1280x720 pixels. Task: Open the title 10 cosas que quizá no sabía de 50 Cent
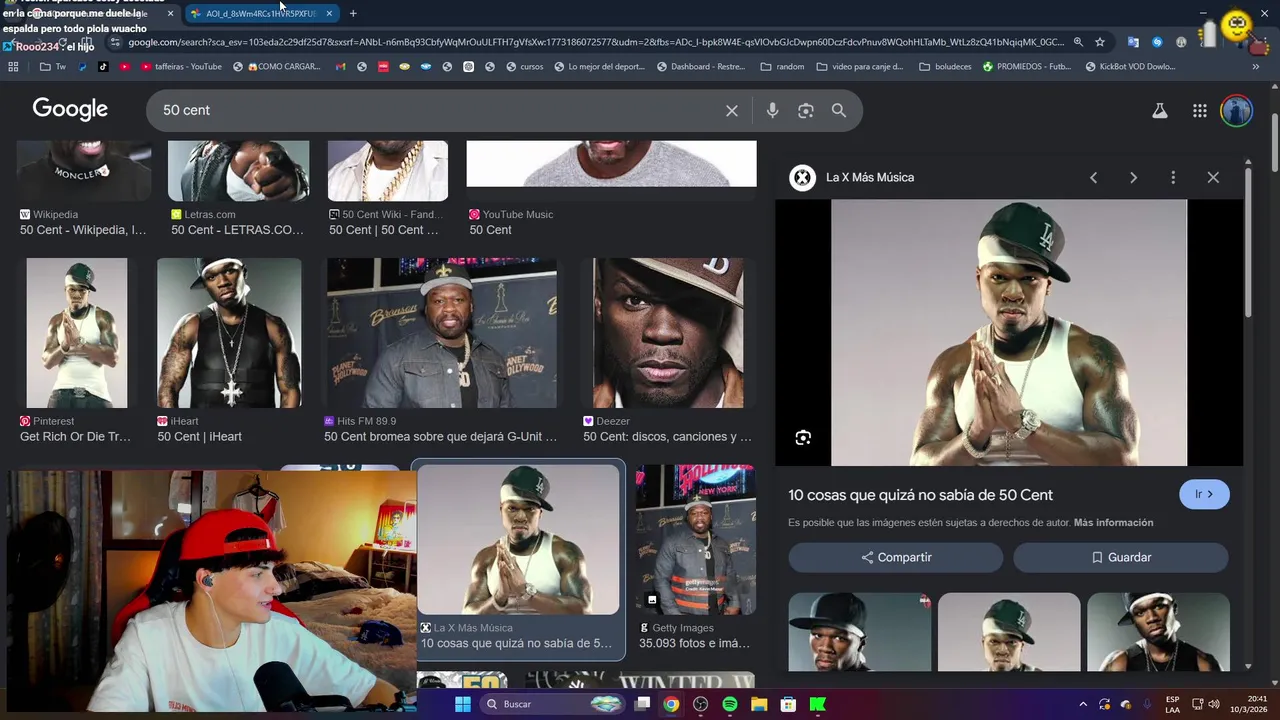pyautogui.click(x=920, y=495)
